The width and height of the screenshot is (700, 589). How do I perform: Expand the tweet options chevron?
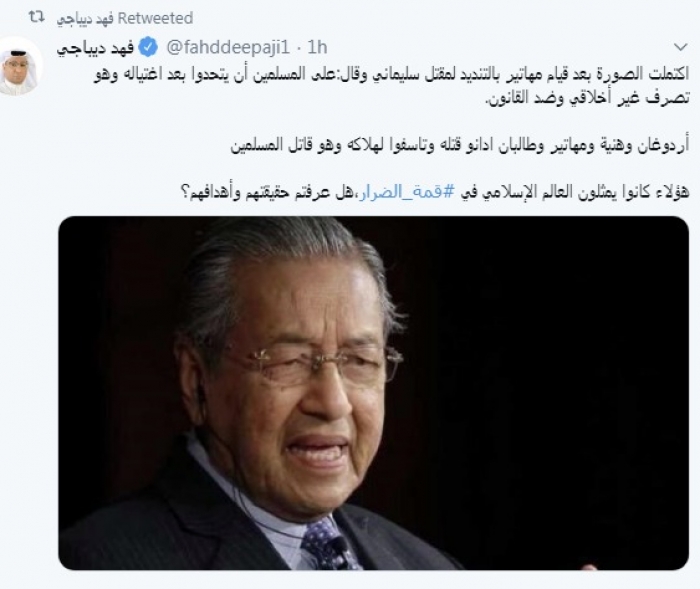680,46
